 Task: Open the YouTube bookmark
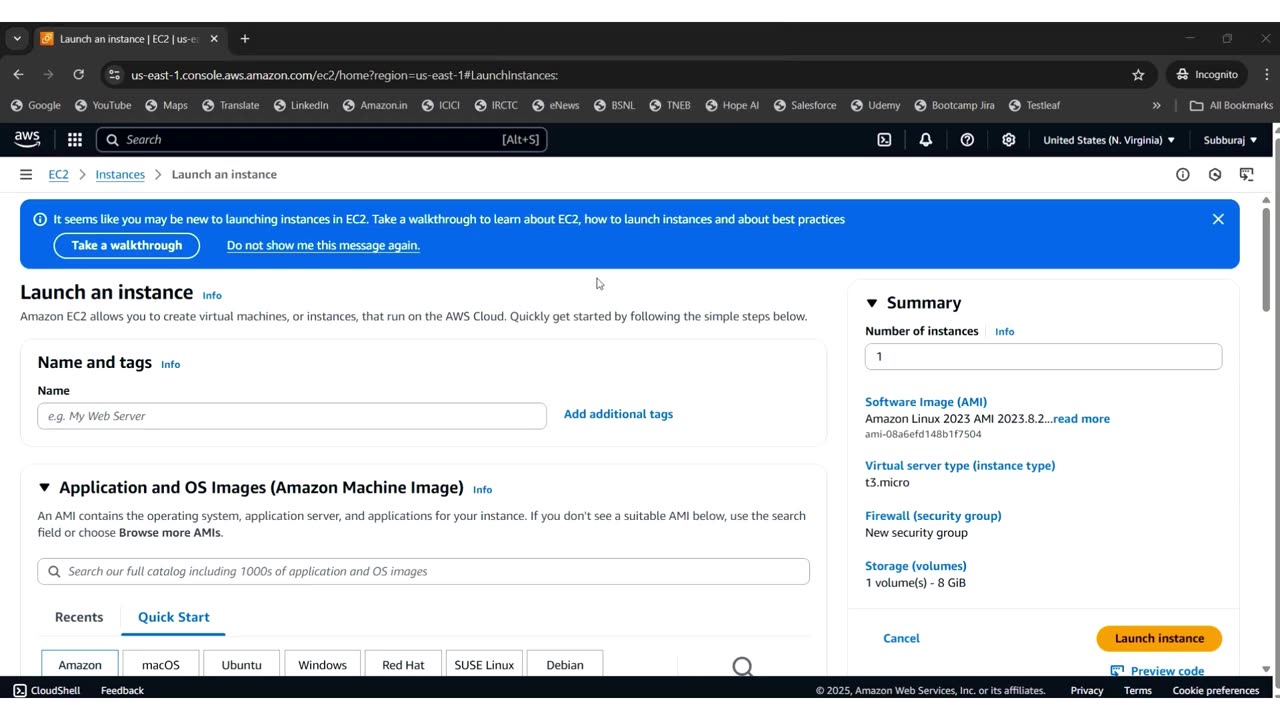coord(103,105)
